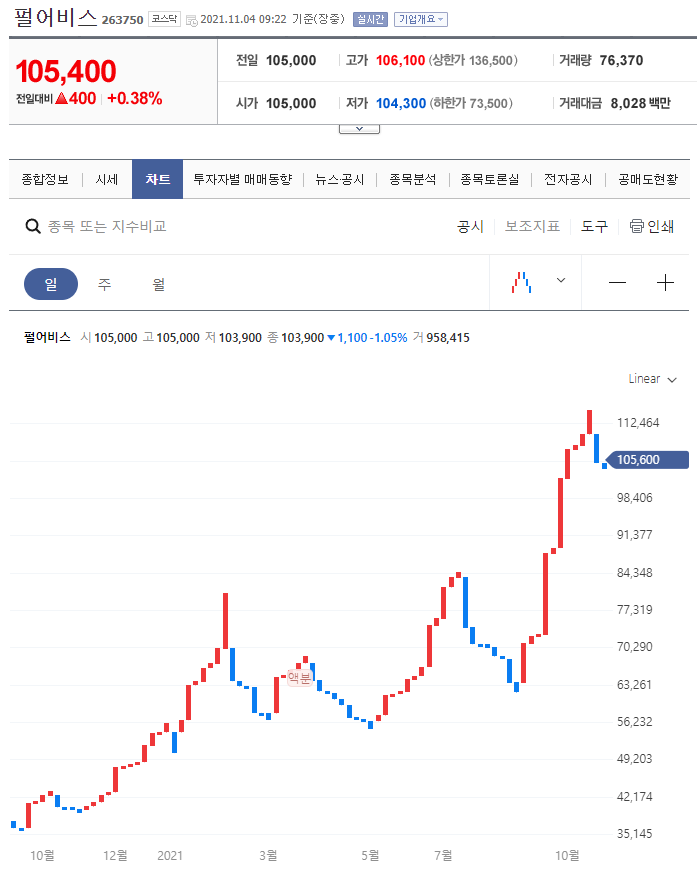Click the magnifier search icon

32,227
